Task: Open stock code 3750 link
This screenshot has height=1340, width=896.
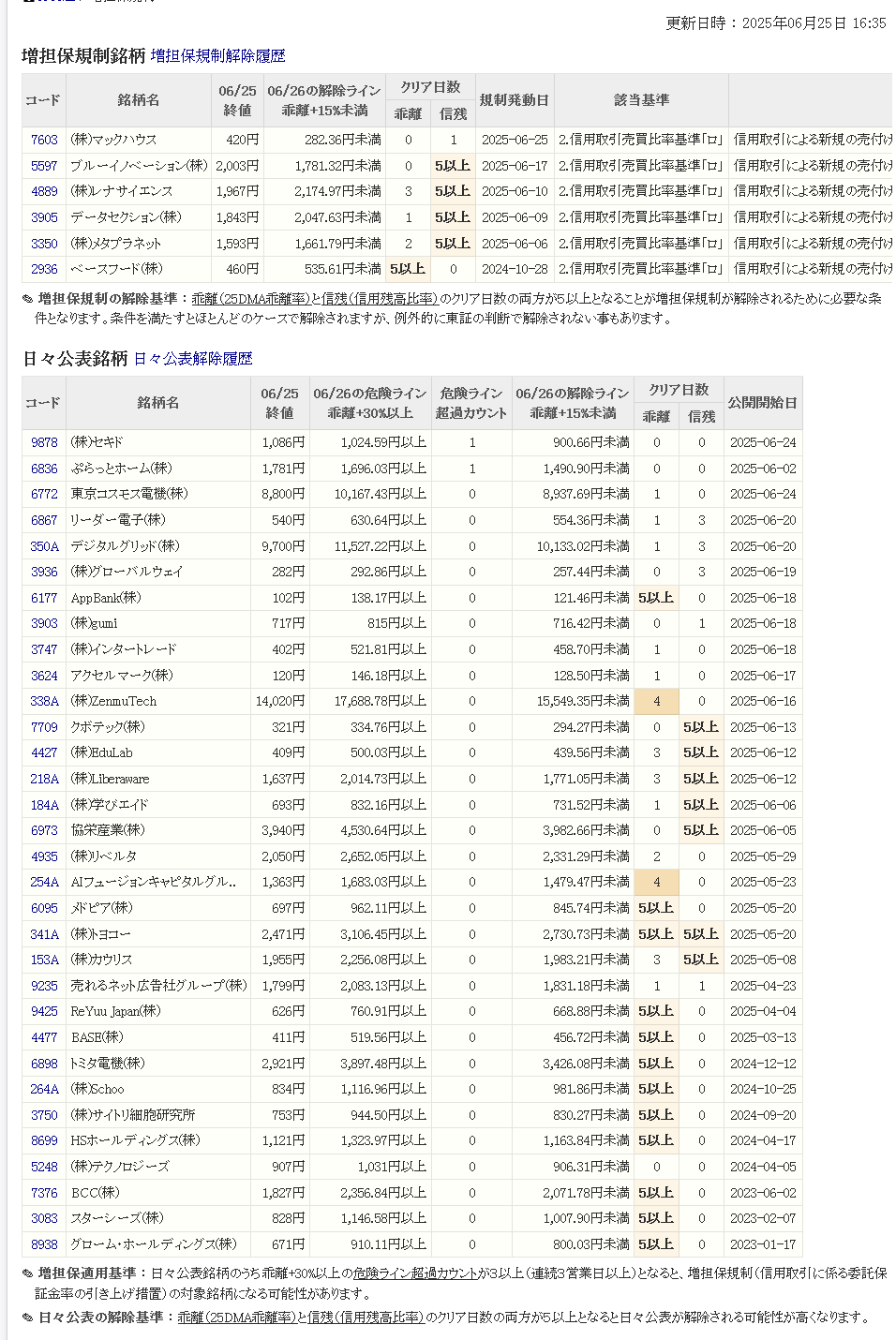Action: 44,1115
